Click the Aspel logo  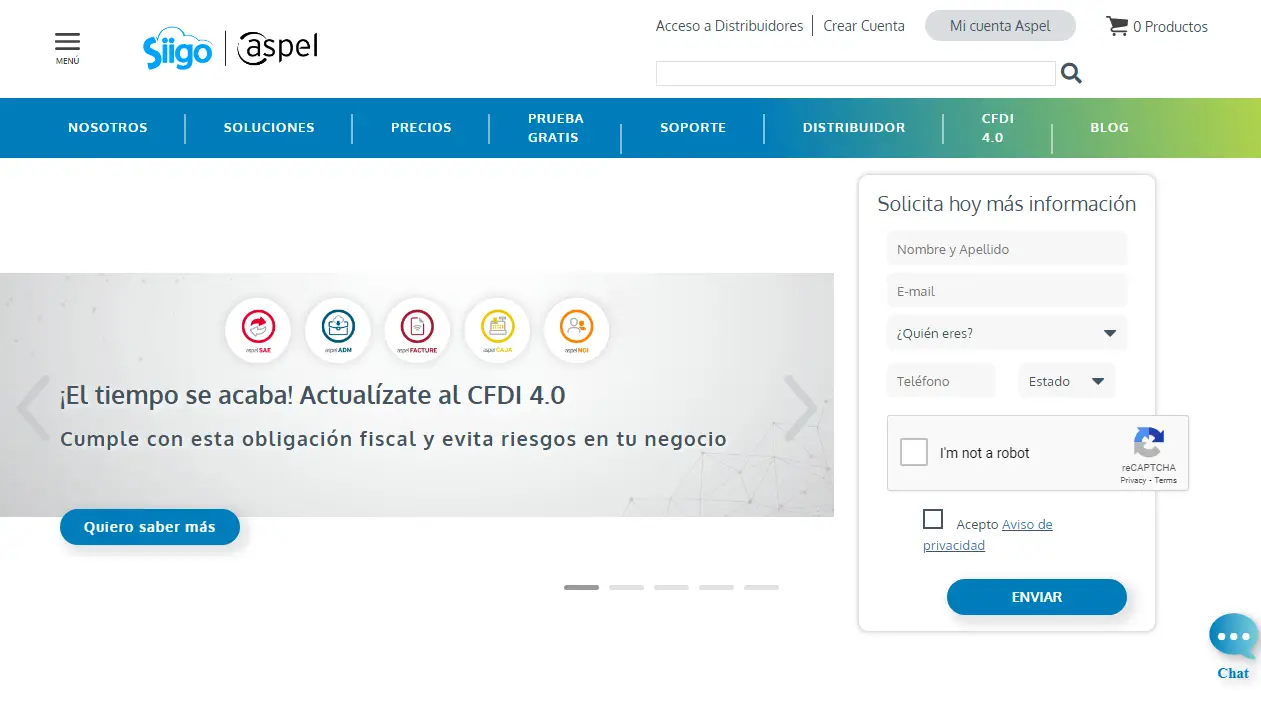[277, 48]
